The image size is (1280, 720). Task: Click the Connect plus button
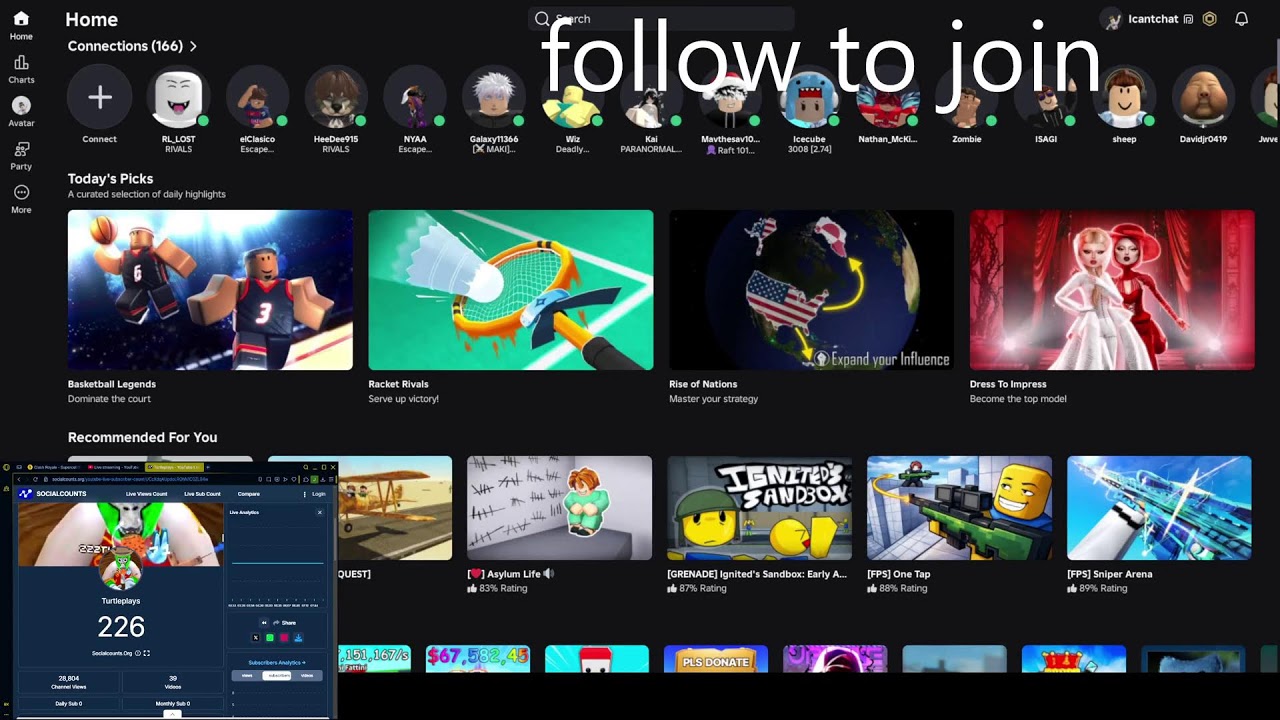coord(99,97)
